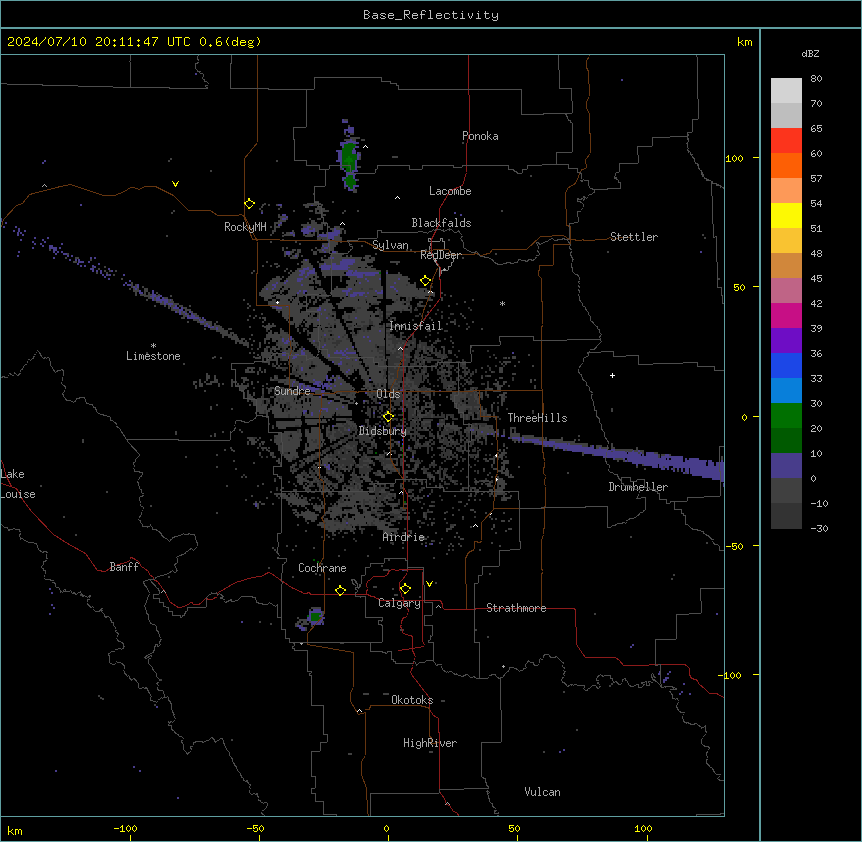The height and width of the screenshot is (842, 862).
Task: Select the Didsbury label
Action: coord(383,431)
